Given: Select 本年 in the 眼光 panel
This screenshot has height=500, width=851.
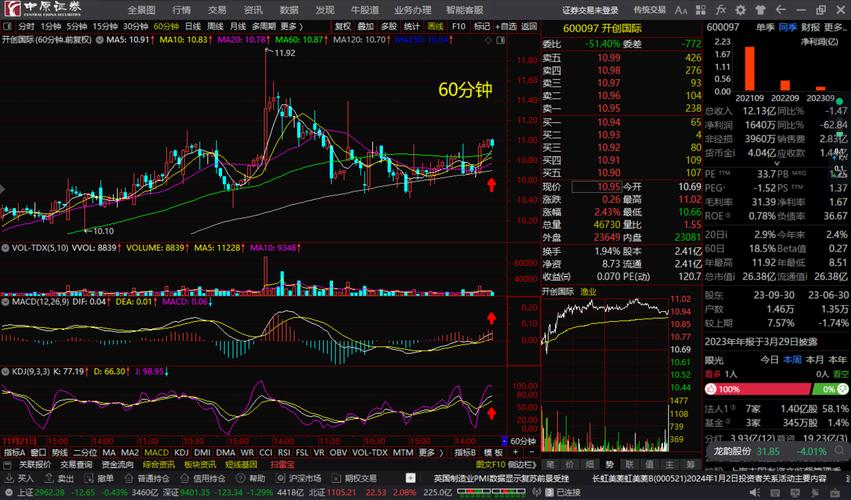Looking at the screenshot, I should coord(837,359).
